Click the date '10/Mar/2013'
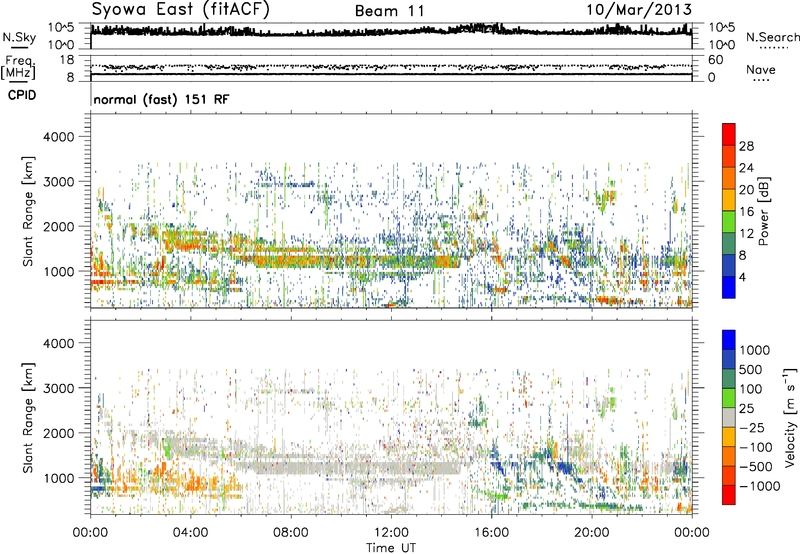This screenshot has height=554, width=800. (639, 10)
